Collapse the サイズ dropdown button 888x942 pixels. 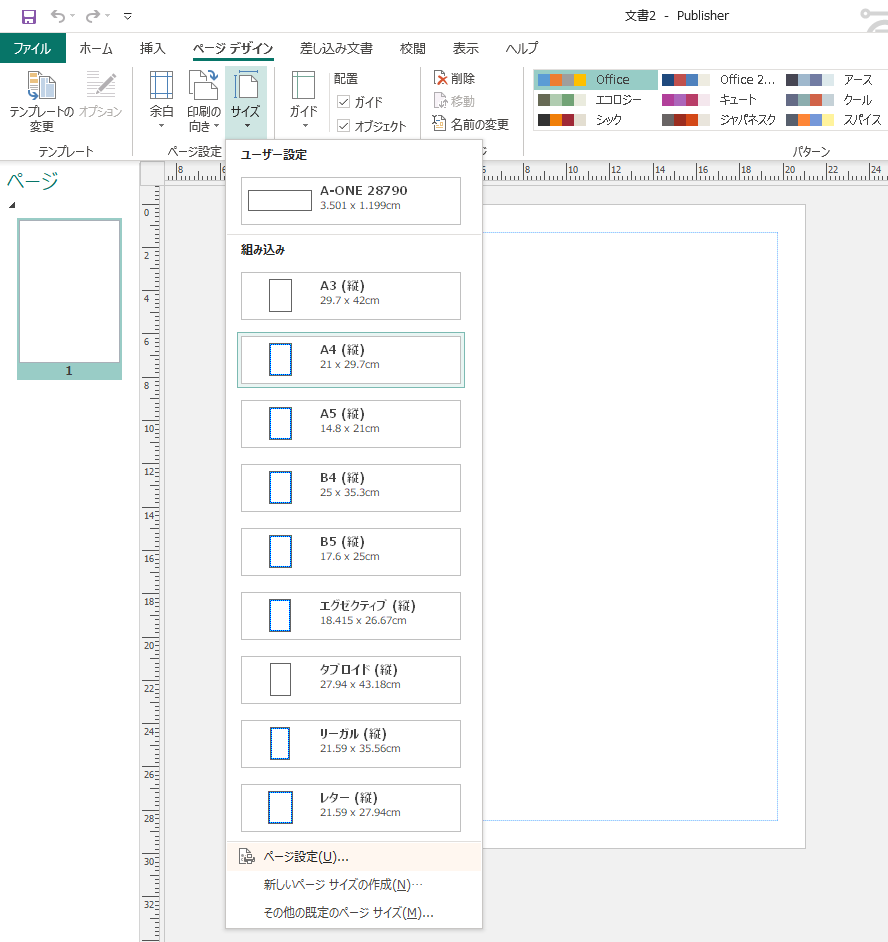click(x=246, y=100)
